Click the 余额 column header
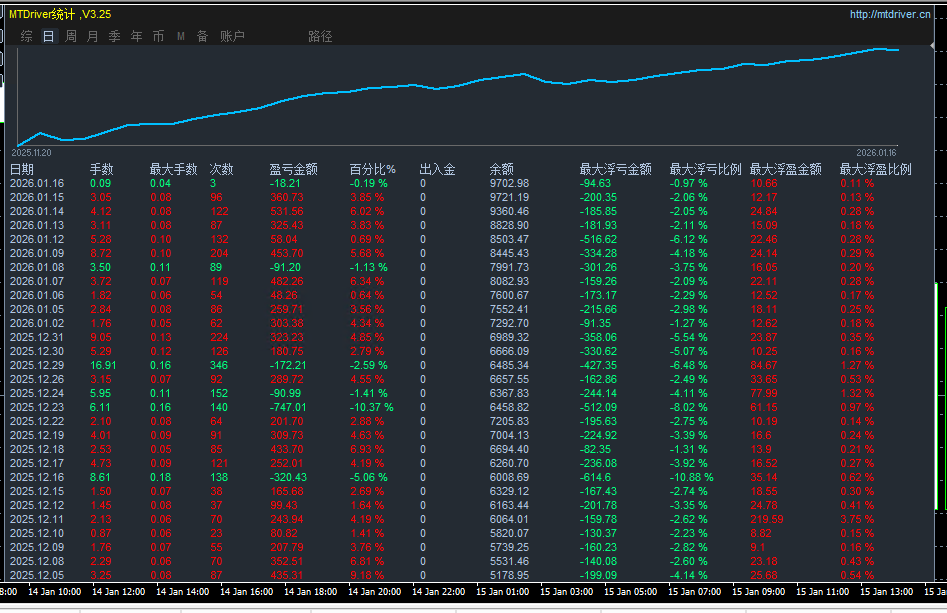Viewport: 947px width, 613px height. pos(502,169)
